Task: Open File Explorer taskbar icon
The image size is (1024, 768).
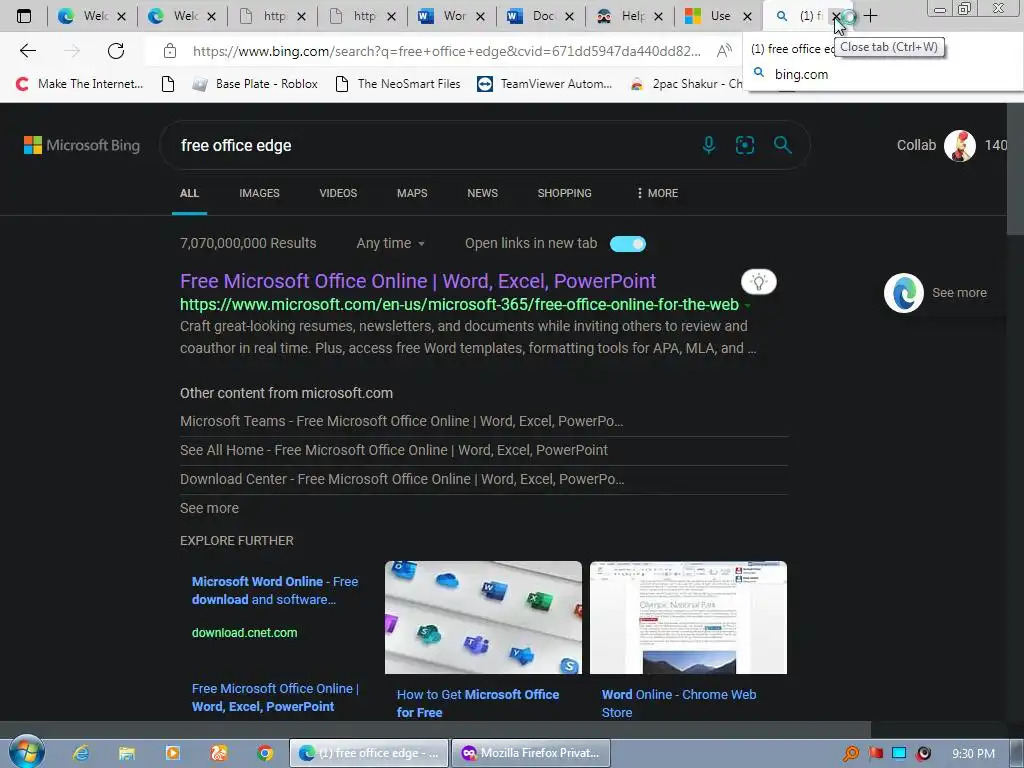Action: click(127, 753)
